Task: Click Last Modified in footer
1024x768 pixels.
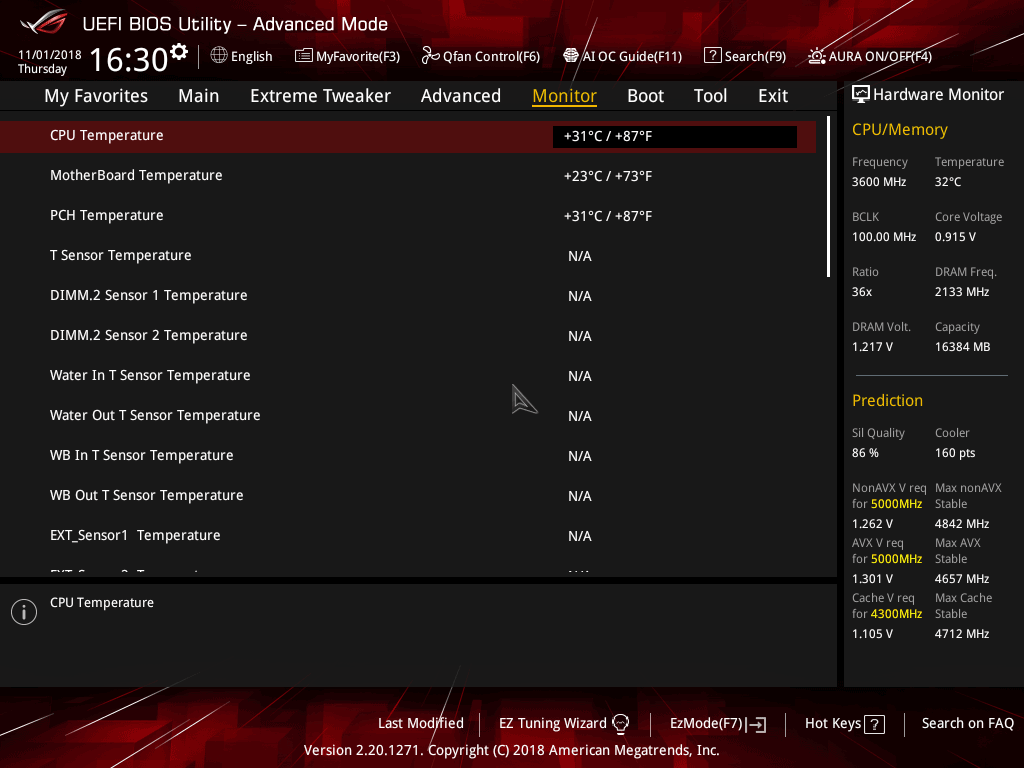Action: (x=421, y=724)
